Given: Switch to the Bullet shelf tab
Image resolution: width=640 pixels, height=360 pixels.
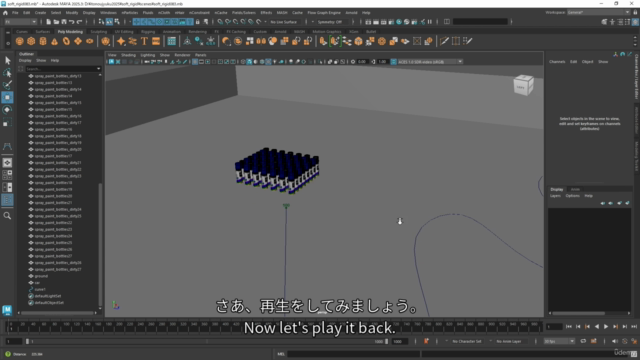Looking at the screenshot, I should pyautogui.click(x=371, y=31).
